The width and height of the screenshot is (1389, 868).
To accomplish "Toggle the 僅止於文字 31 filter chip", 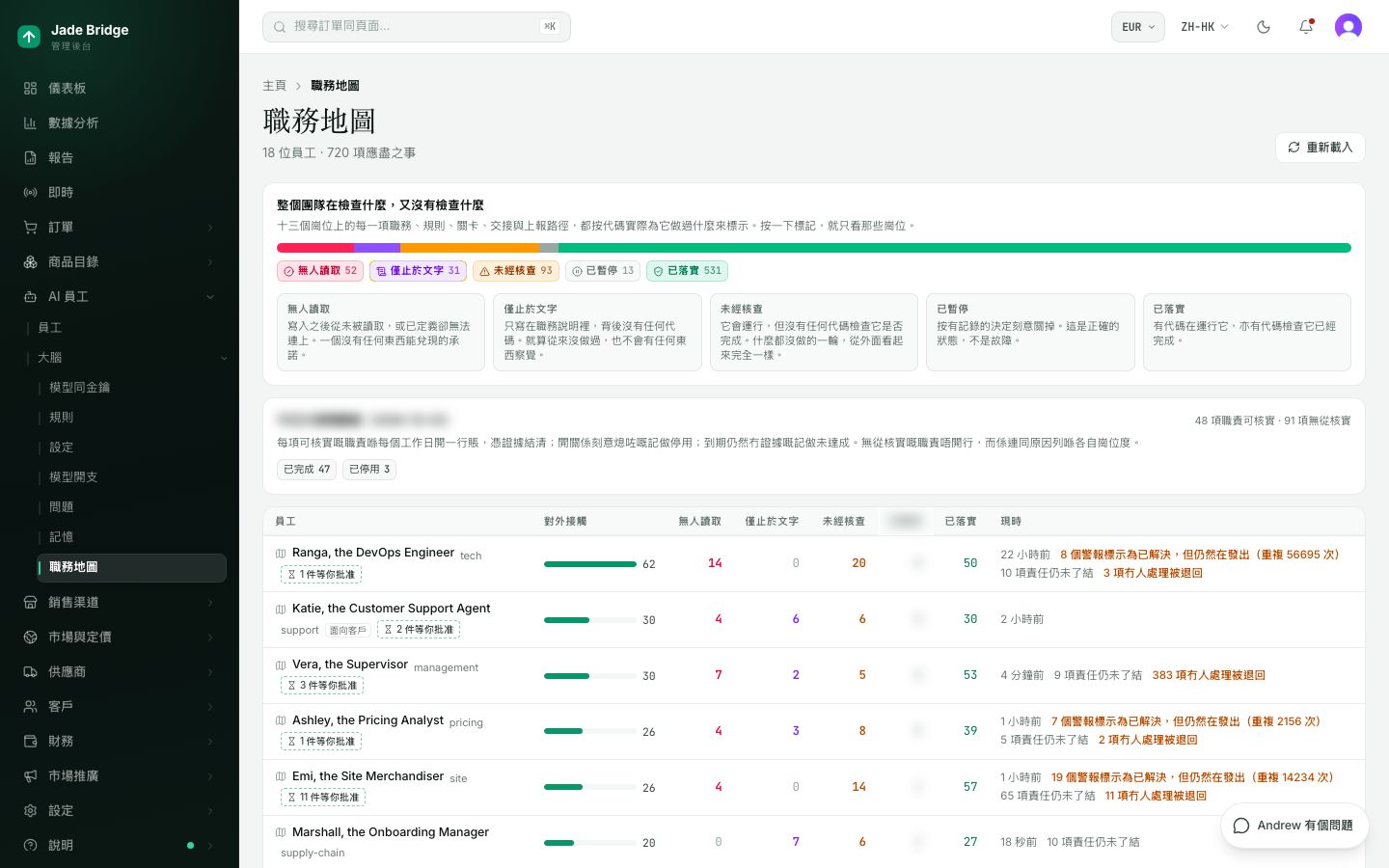I will click(418, 271).
